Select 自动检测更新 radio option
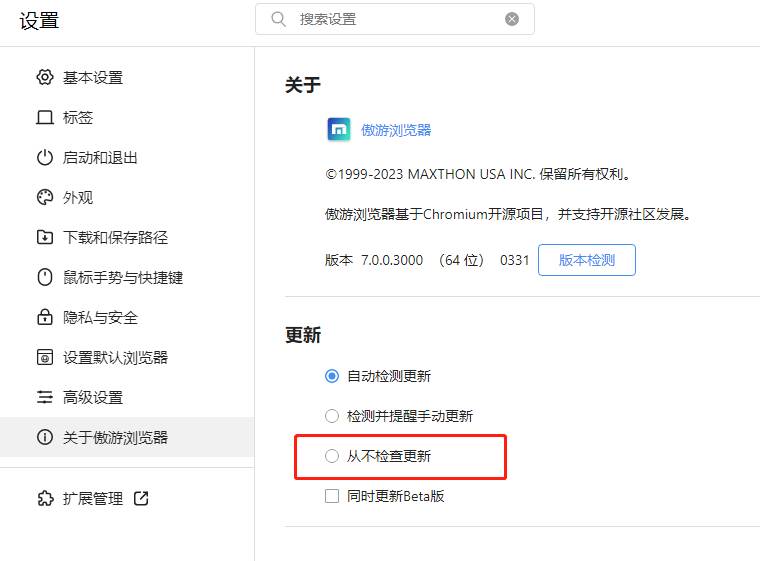Screen dimensions: 760x561 pos(332,376)
